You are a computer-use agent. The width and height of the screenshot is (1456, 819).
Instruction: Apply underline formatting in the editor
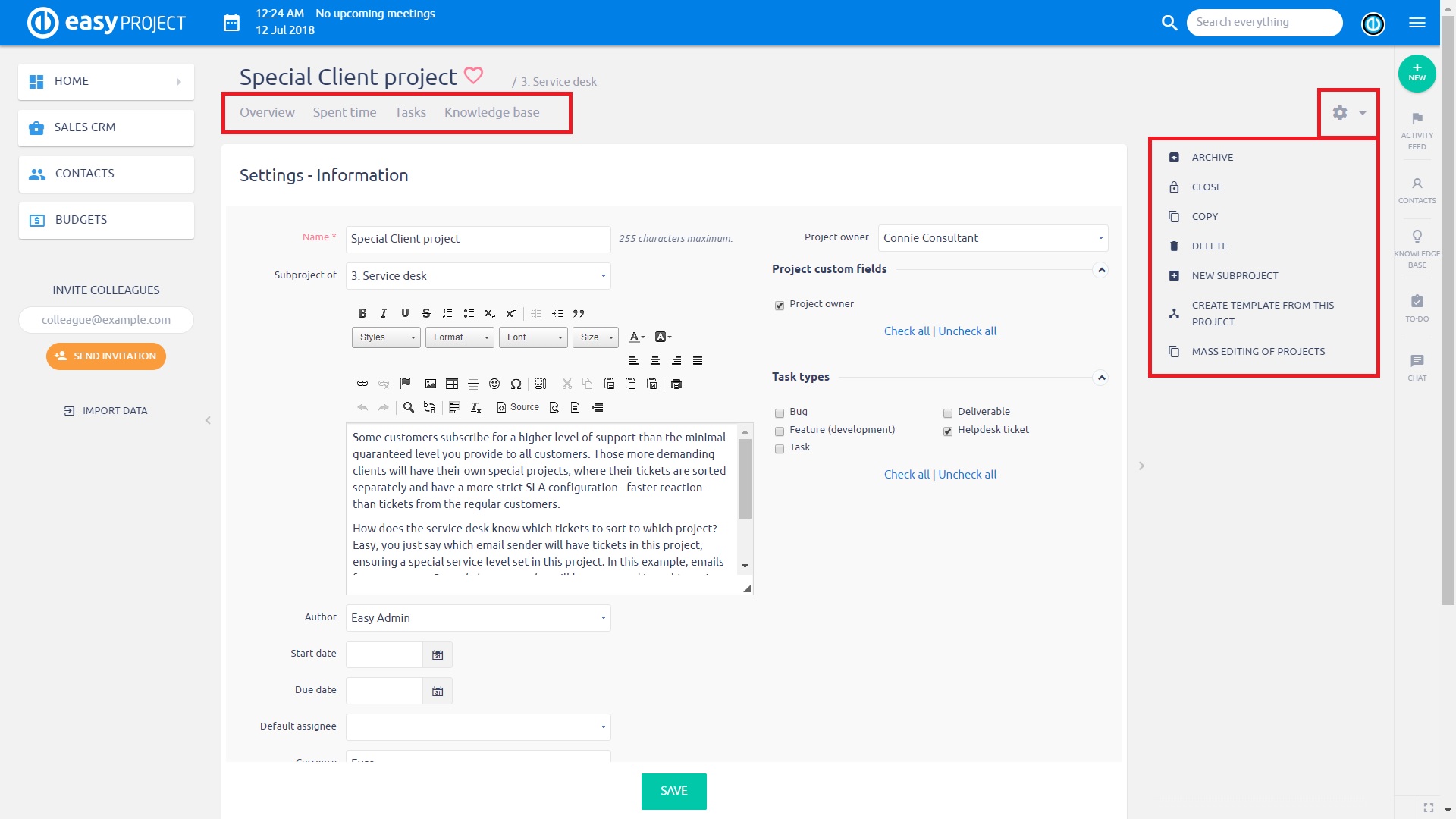(405, 313)
